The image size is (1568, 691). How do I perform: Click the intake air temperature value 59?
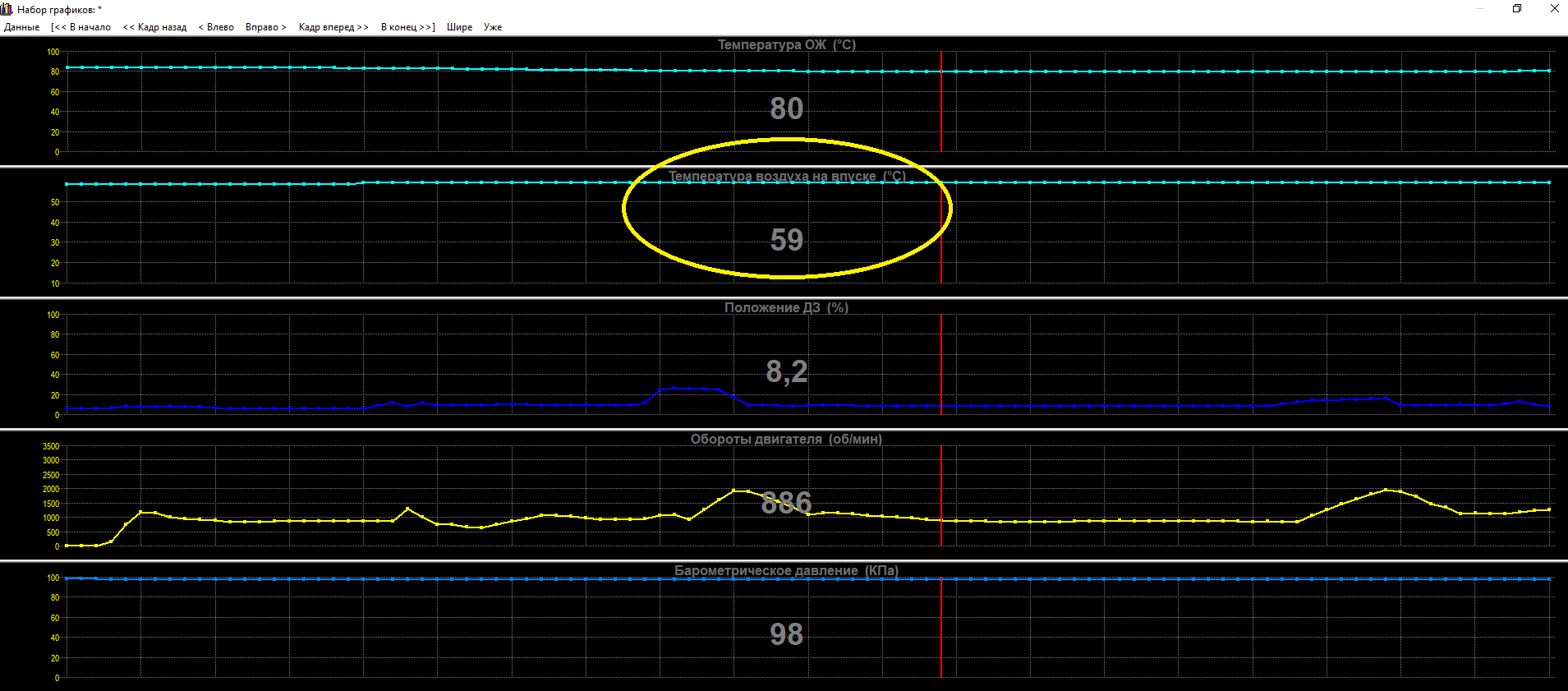[787, 240]
